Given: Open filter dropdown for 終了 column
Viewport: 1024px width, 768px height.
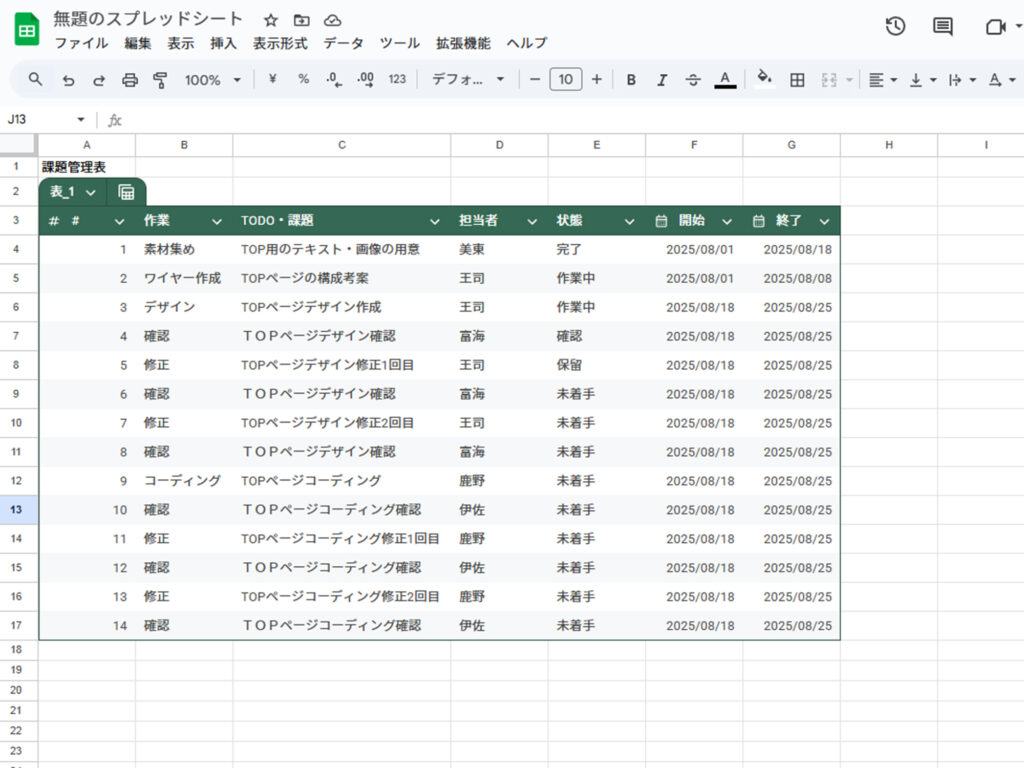Looking at the screenshot, I should pyautogui.click(x=824, y=221).
